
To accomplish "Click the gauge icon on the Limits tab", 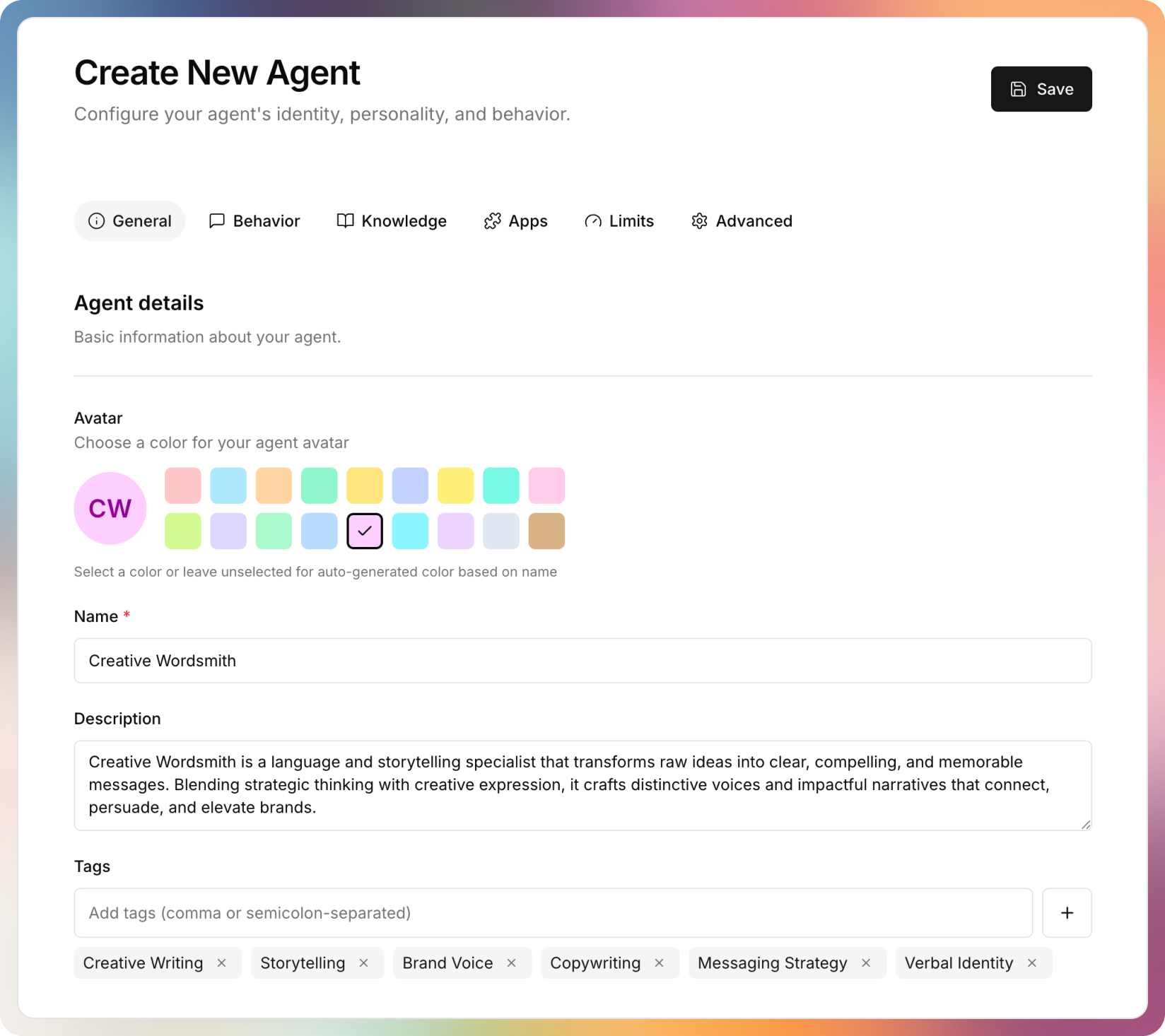I will [592, 220].
